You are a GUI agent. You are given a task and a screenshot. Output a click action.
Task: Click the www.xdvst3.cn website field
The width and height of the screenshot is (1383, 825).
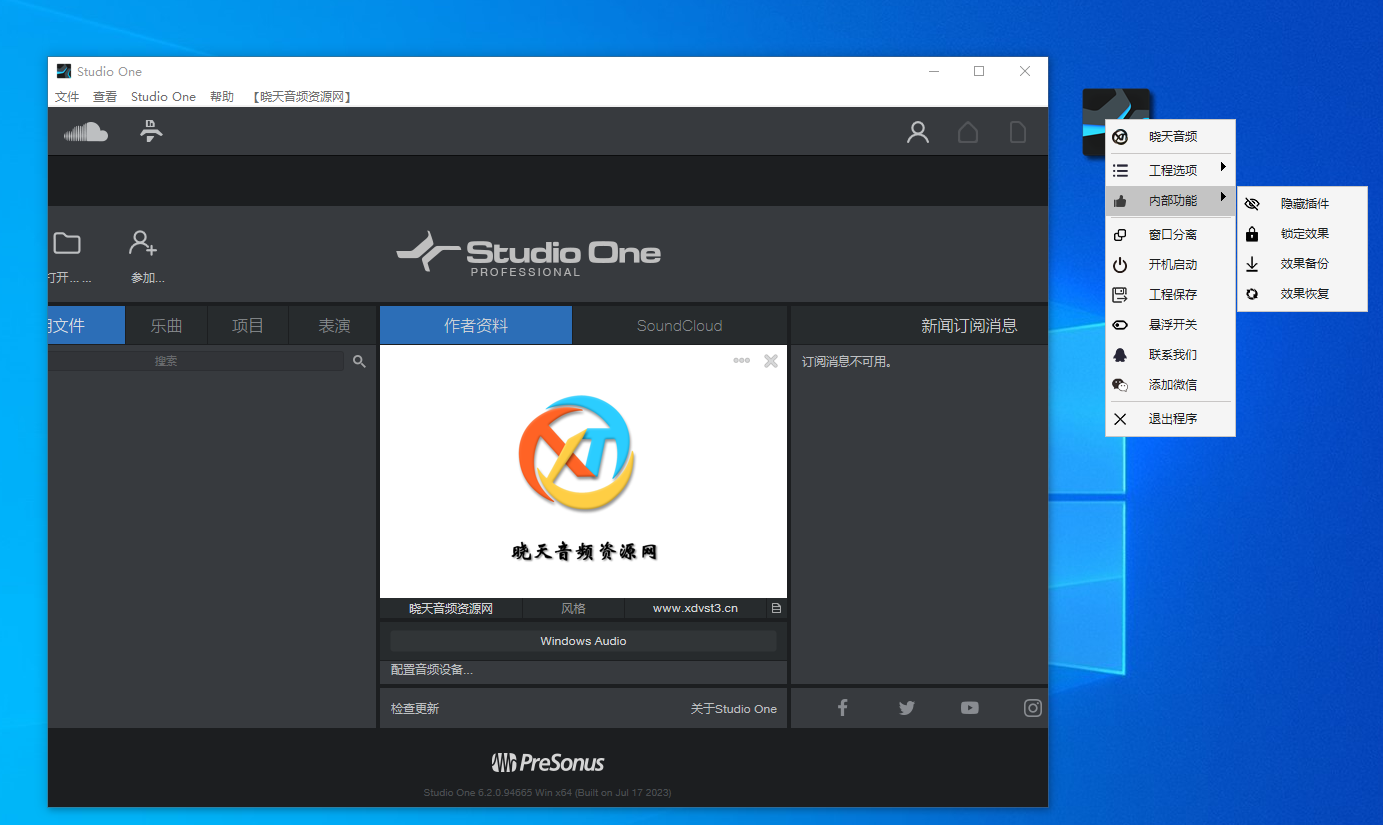point(696,608)
